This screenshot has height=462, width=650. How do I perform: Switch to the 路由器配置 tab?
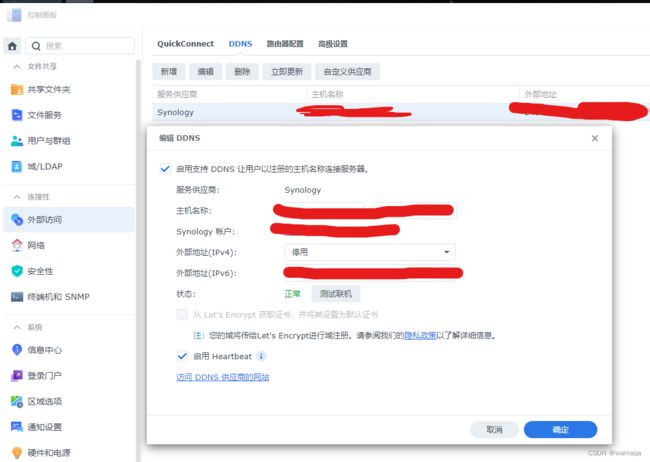coord(285,44)
